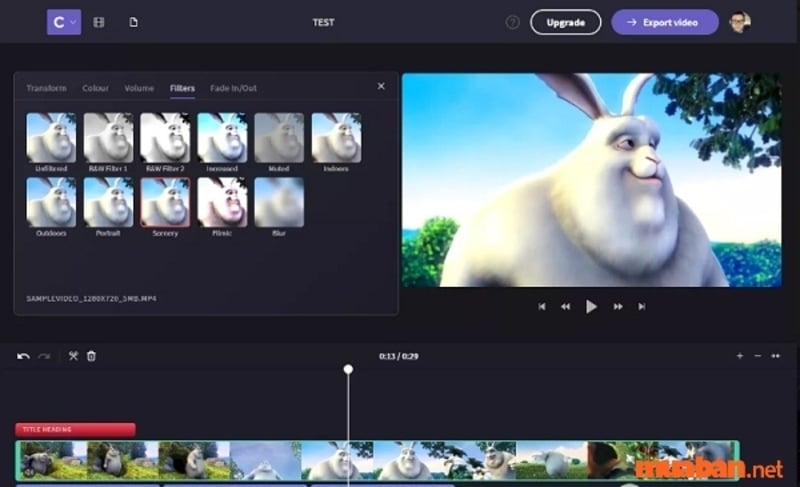Screen dimensions: 800x487
Task: Undo the last action
Action: tap(23, 356)
